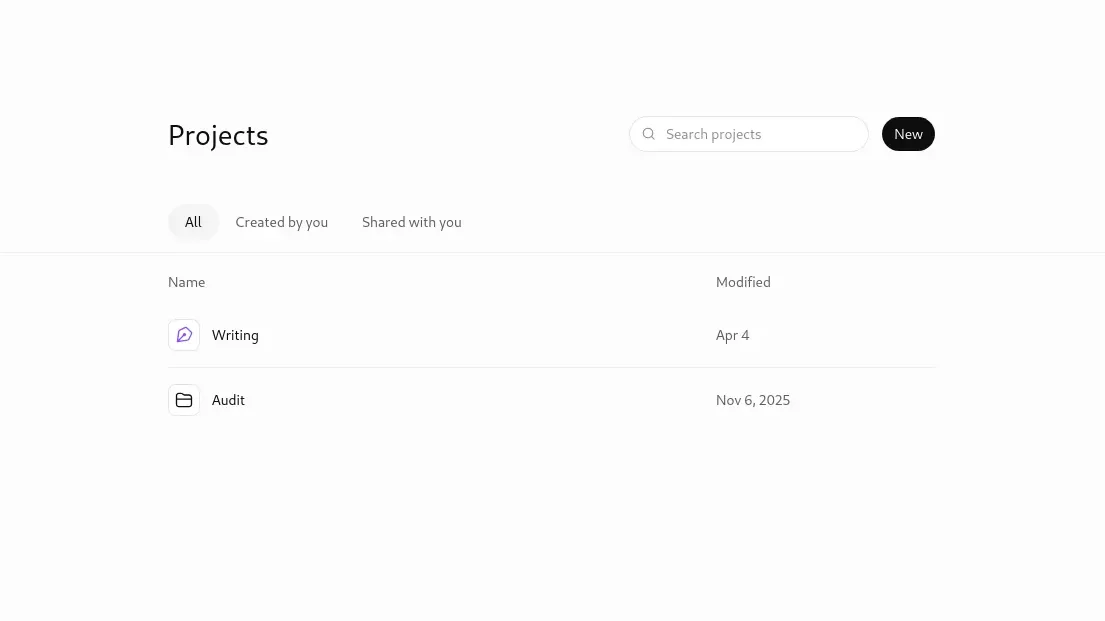
Task: Sort by the Name column header
Action: coord(186,282)
